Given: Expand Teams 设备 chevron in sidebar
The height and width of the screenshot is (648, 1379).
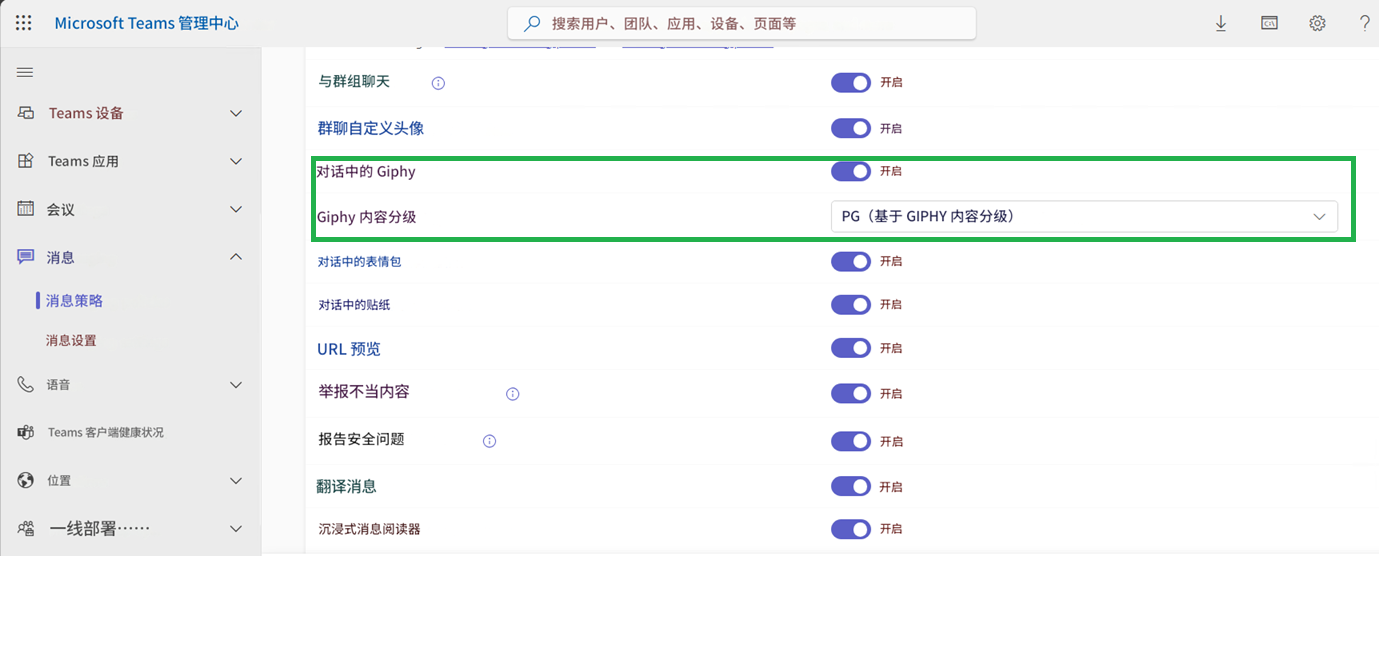Looking at the screenshot, I should 236,113.
